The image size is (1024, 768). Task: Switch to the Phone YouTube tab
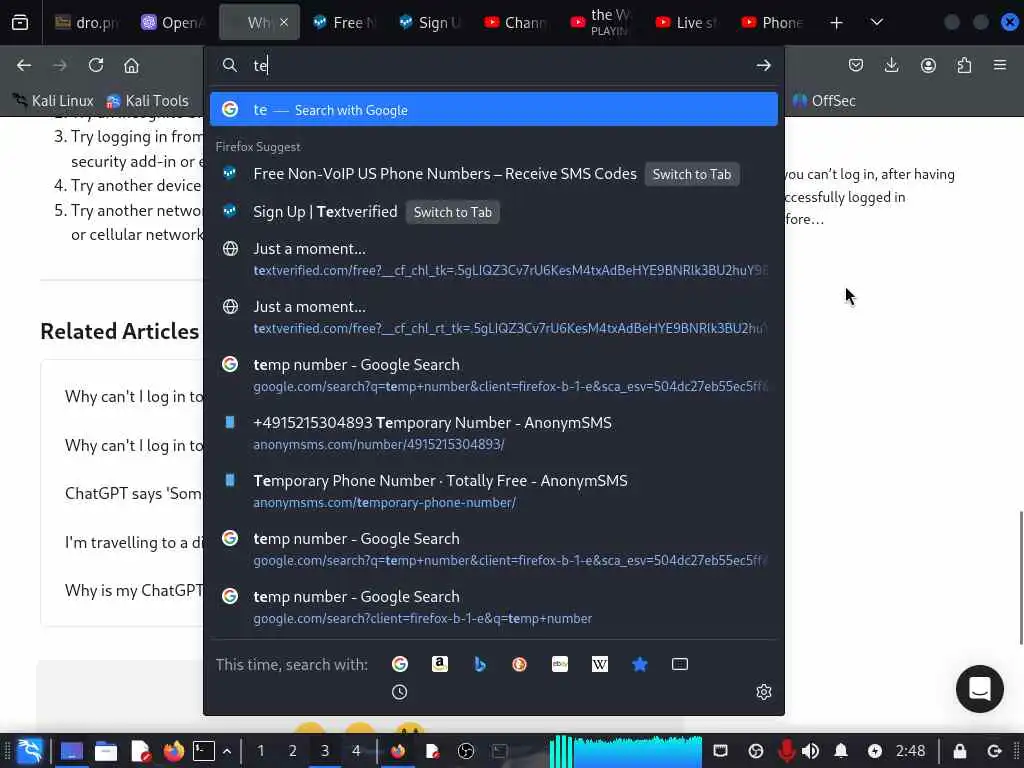774,23
